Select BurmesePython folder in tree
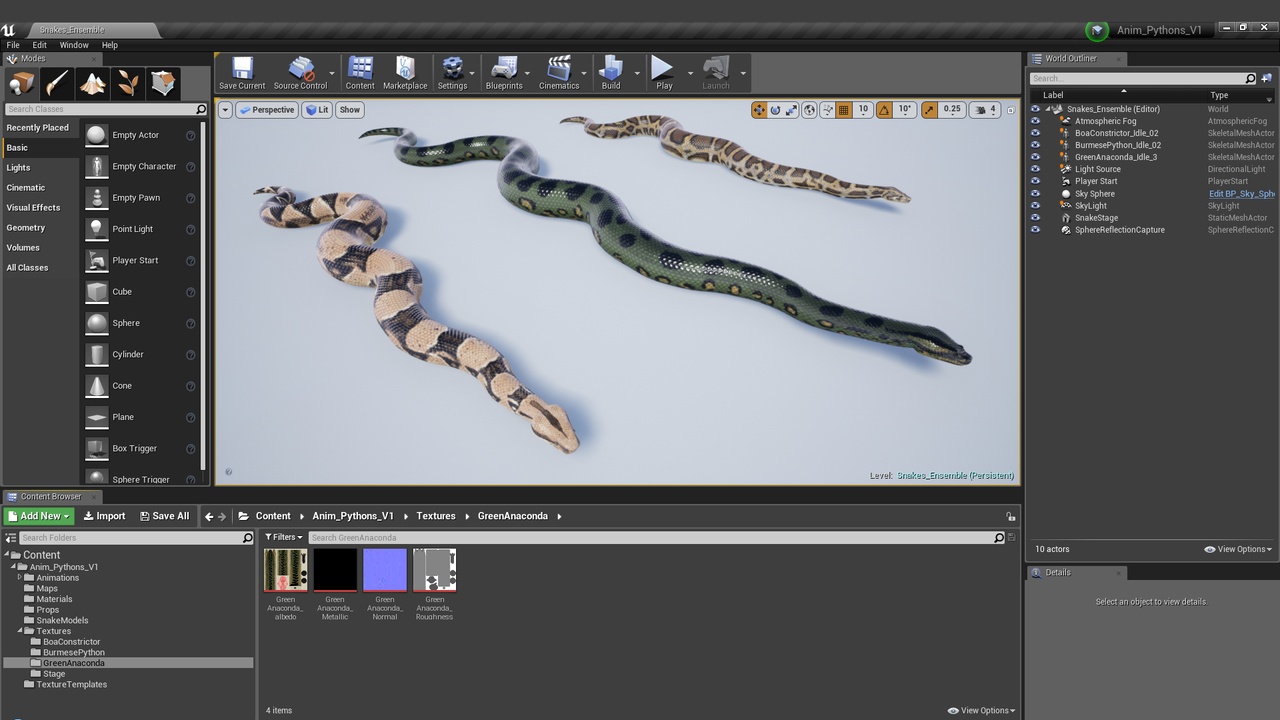The width and height of the screenshot is (1280, 720). (x=73, y=652)
